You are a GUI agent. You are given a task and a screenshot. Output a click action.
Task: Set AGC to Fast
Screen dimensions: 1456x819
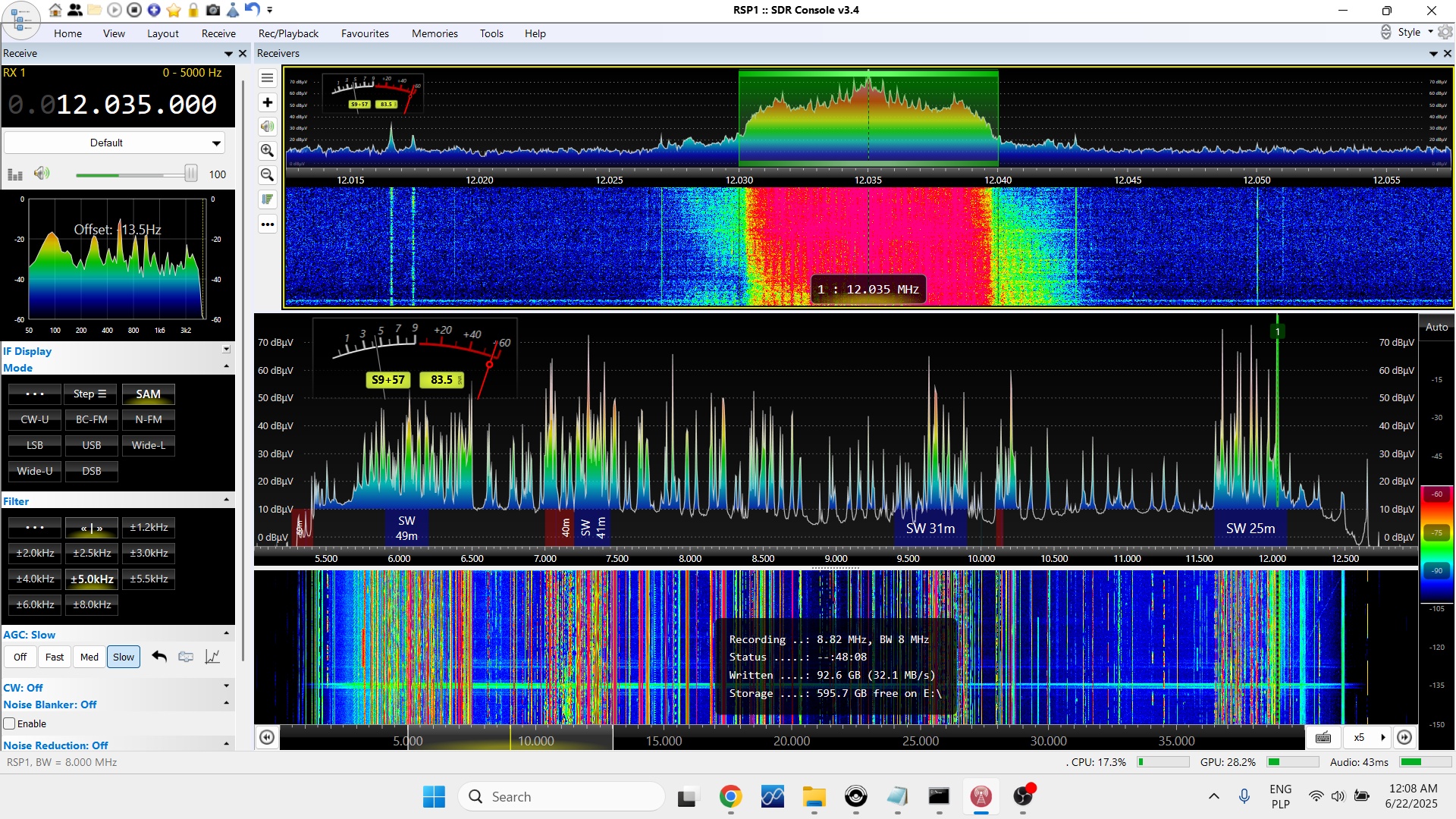coord(55,657)
